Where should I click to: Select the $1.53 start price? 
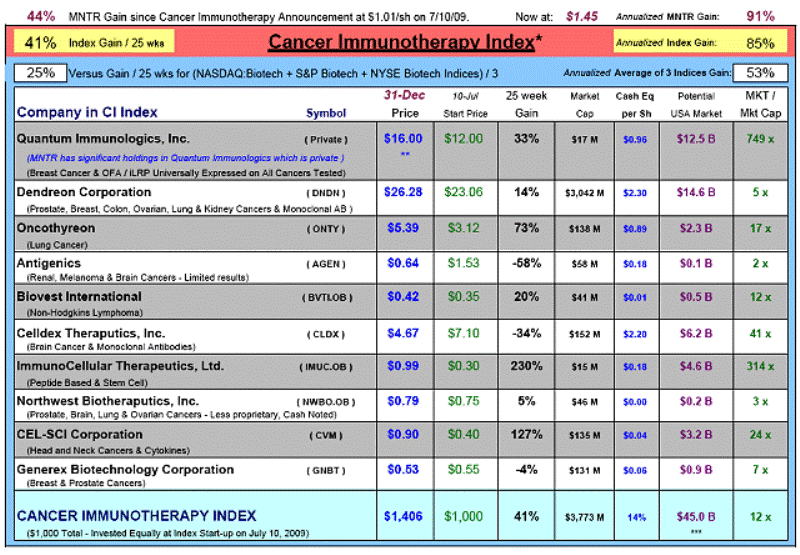[463, 263]
